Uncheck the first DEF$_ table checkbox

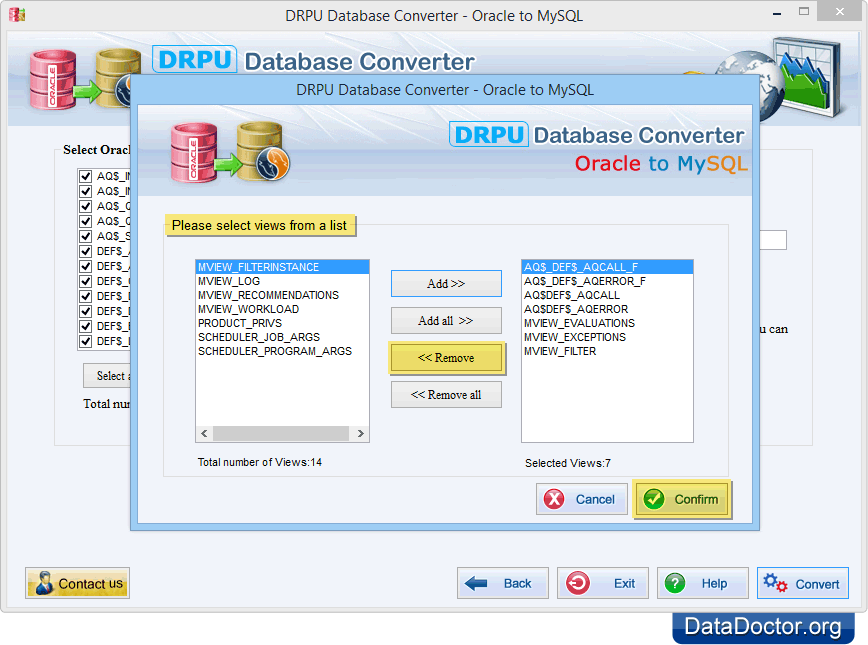click(x=85, y=251)
